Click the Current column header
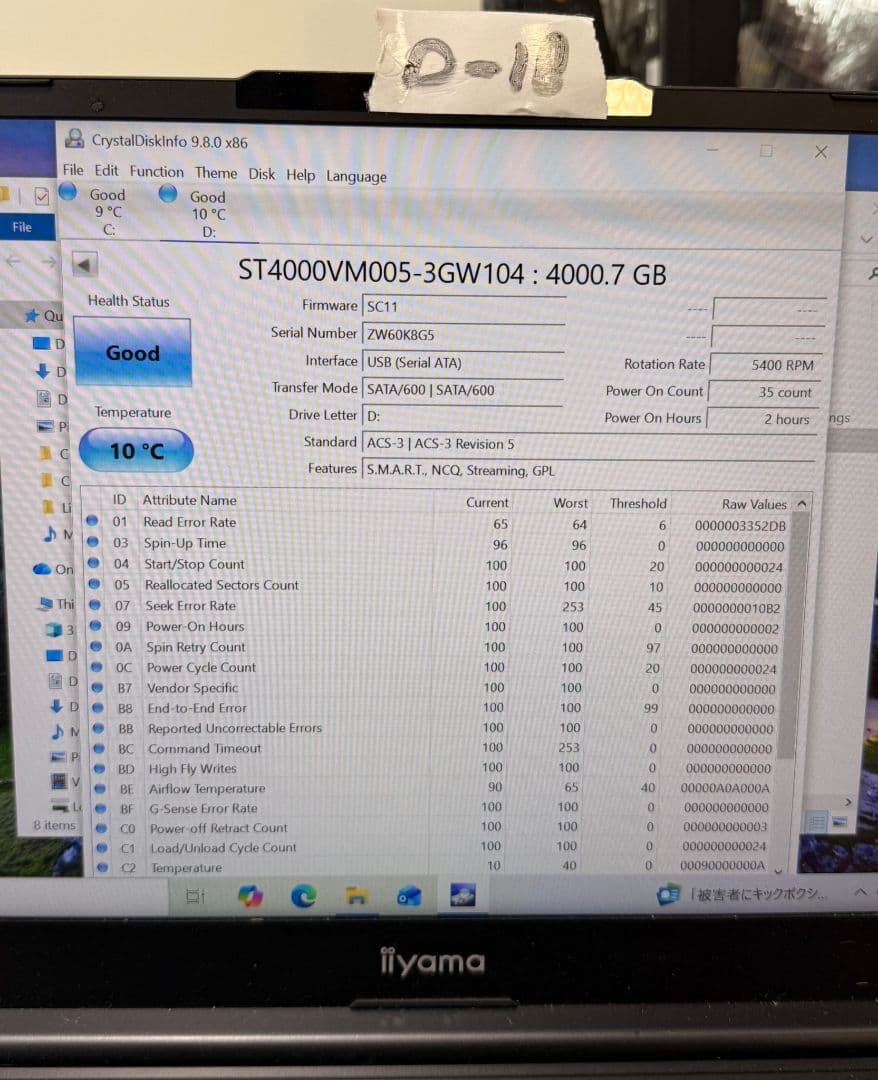The image size is (878, 1080). click(x=487, y=502)
